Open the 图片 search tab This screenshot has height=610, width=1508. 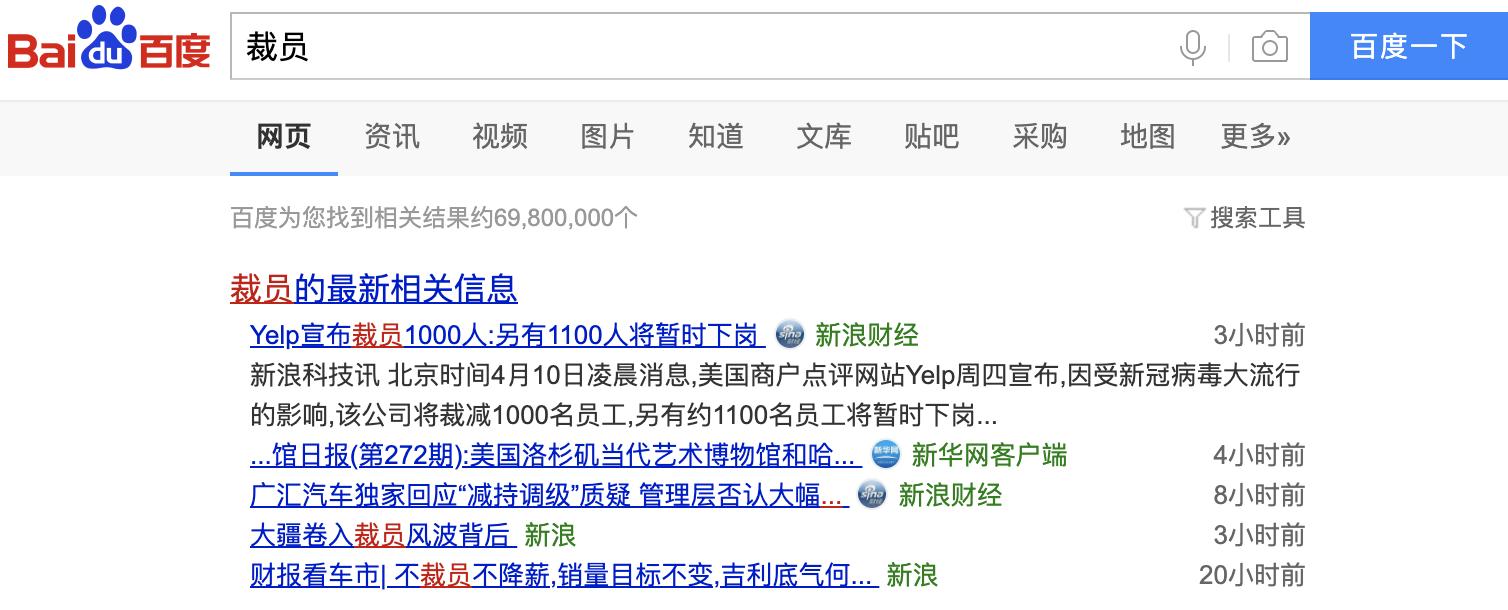click(607, 137)
